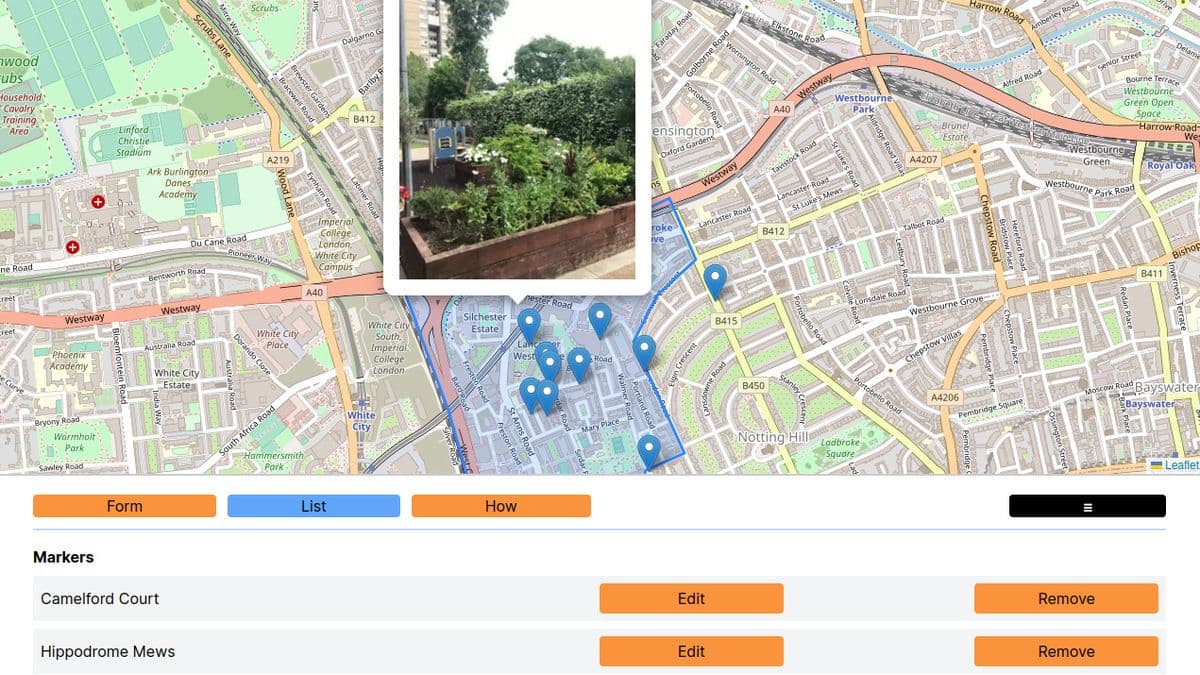This screenshot has height=675, width=1200.
Task: Open the Leaflet attribution link
Action: tap(1180, 465)
